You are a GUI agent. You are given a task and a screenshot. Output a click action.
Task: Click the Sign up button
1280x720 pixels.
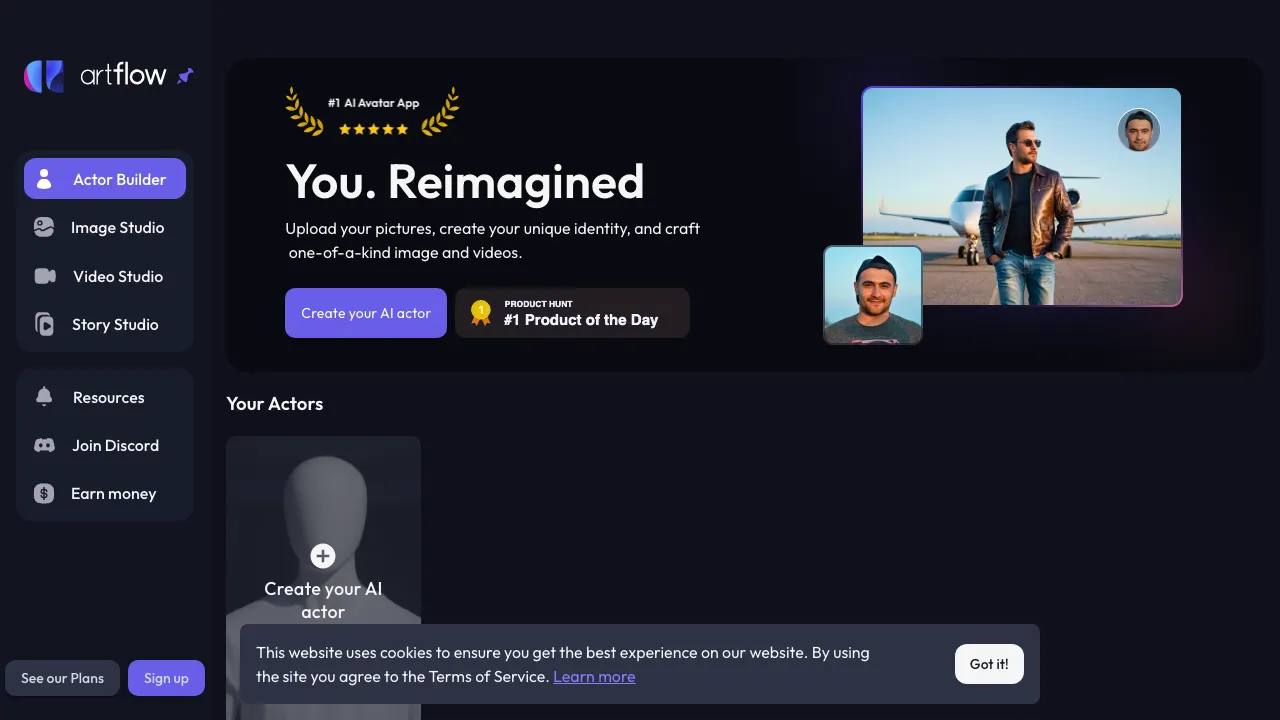pyautogui.click(x=166, y=678)
